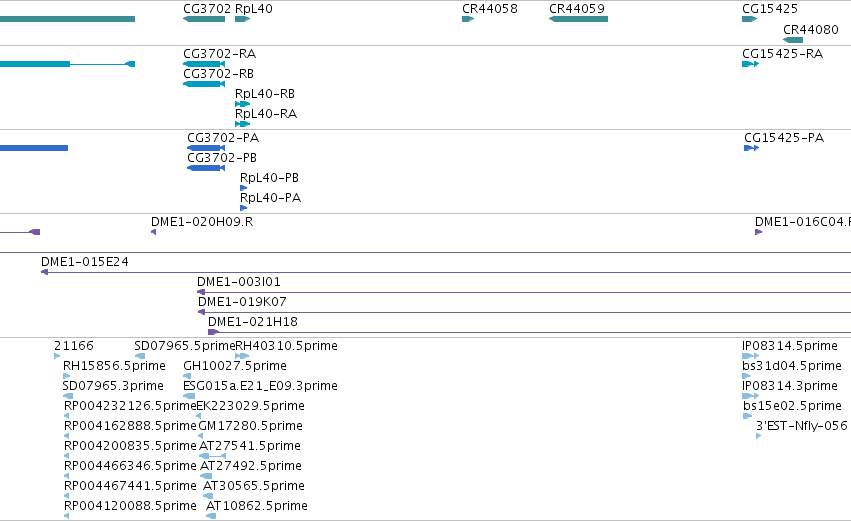851x521 pixels.
Task: Open transcript CG15425-RA
Action: [x=751, y=64]
